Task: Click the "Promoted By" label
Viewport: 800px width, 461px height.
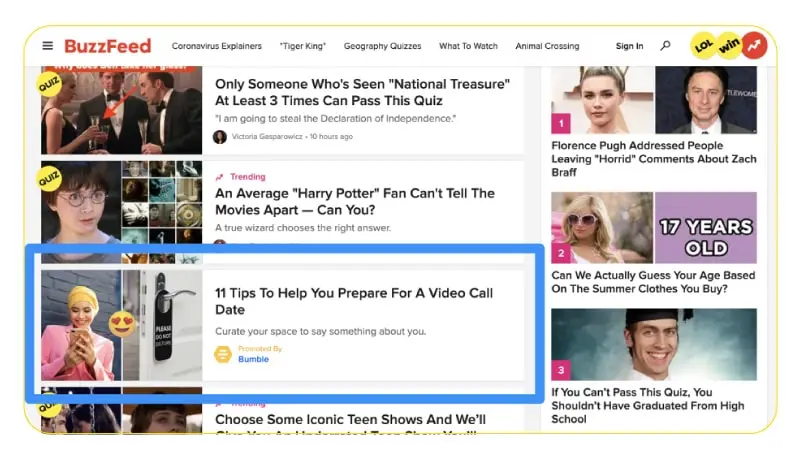Action: click(x=260, y=349)
